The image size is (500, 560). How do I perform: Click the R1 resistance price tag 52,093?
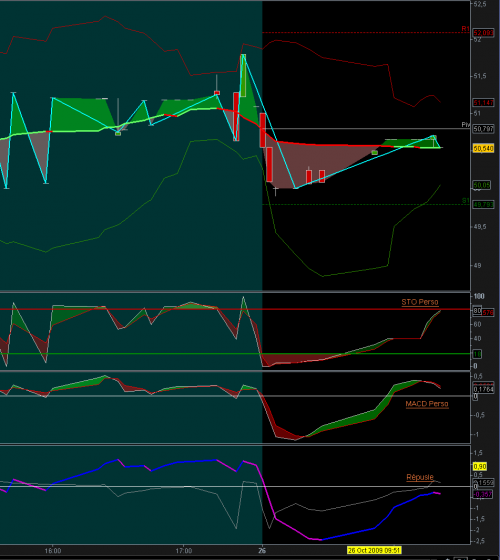tap(484, 33)
